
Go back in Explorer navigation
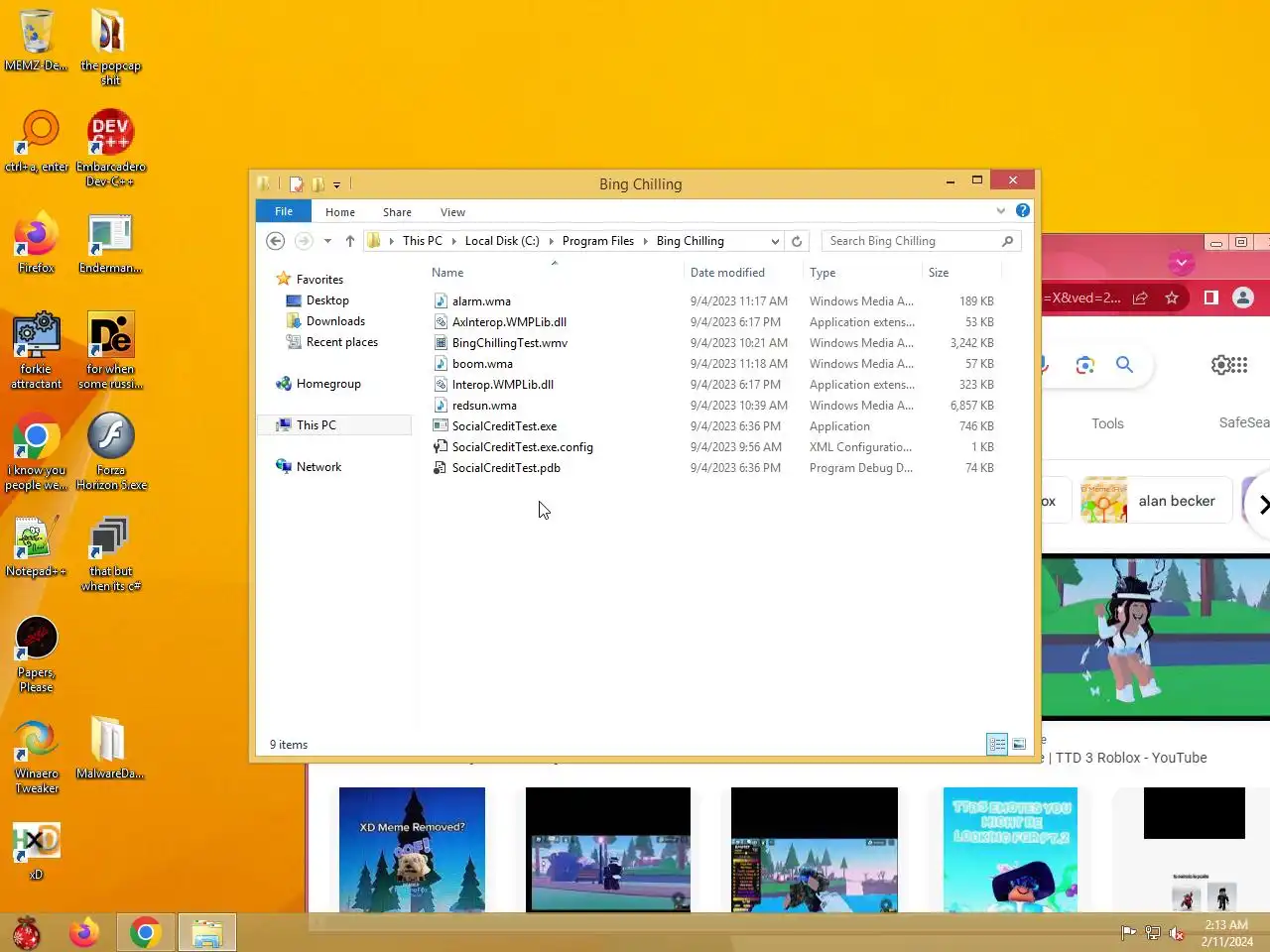[x=276, y=241]
